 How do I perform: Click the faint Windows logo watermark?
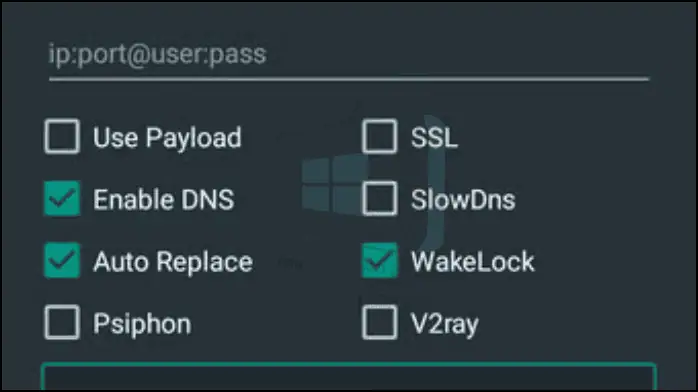[334, 185]
